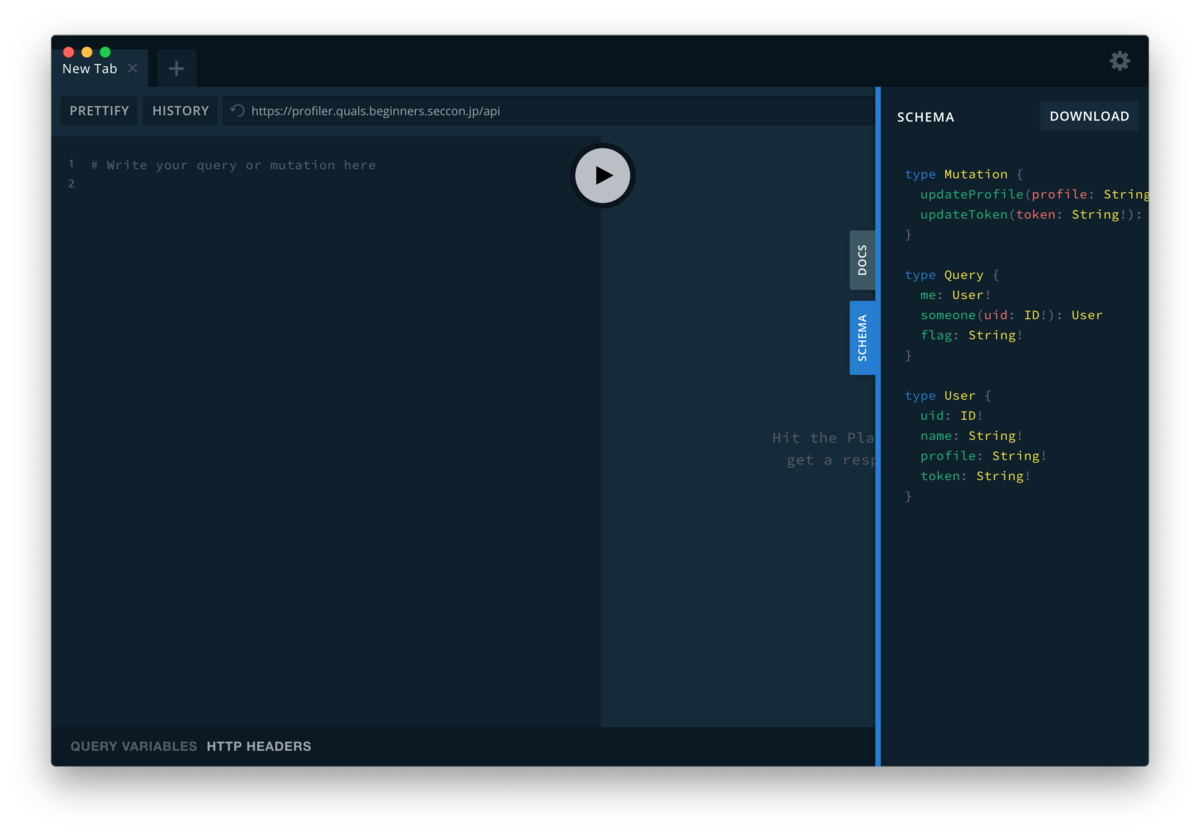Close the New Tab tab
The width and height of the screenshot is (1200, 834).
click(x=133, y=68)
